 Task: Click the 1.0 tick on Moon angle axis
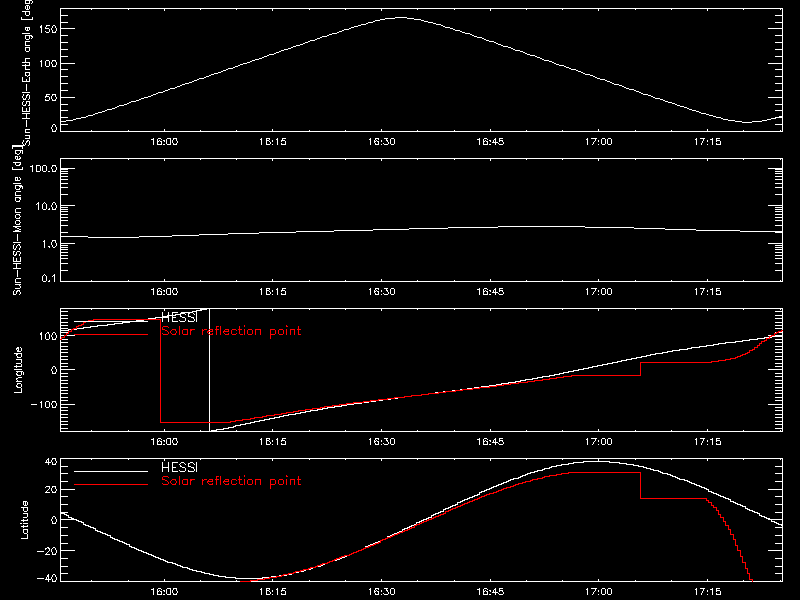pyautogui.click(x=48, y=244)
